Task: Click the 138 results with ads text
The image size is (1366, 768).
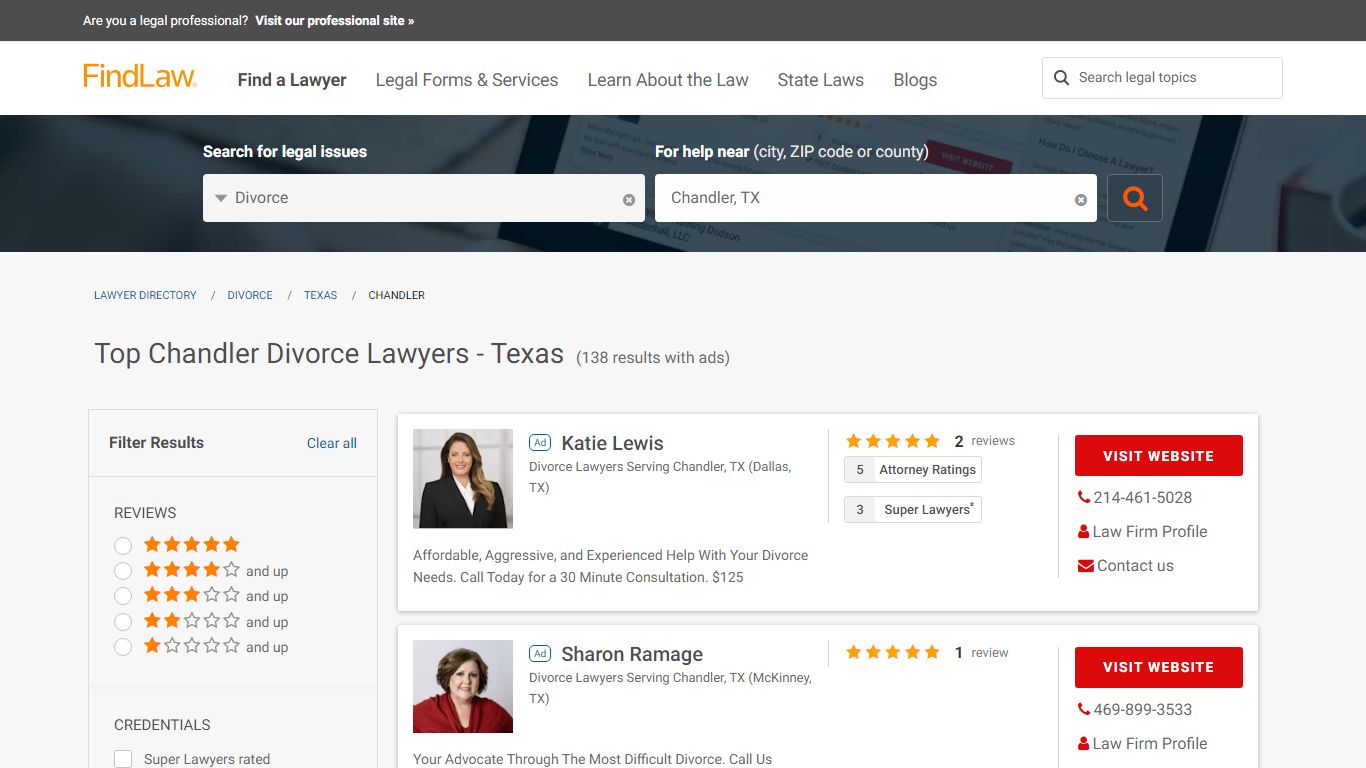Action: pyautogui.click(x=653, y=357)
